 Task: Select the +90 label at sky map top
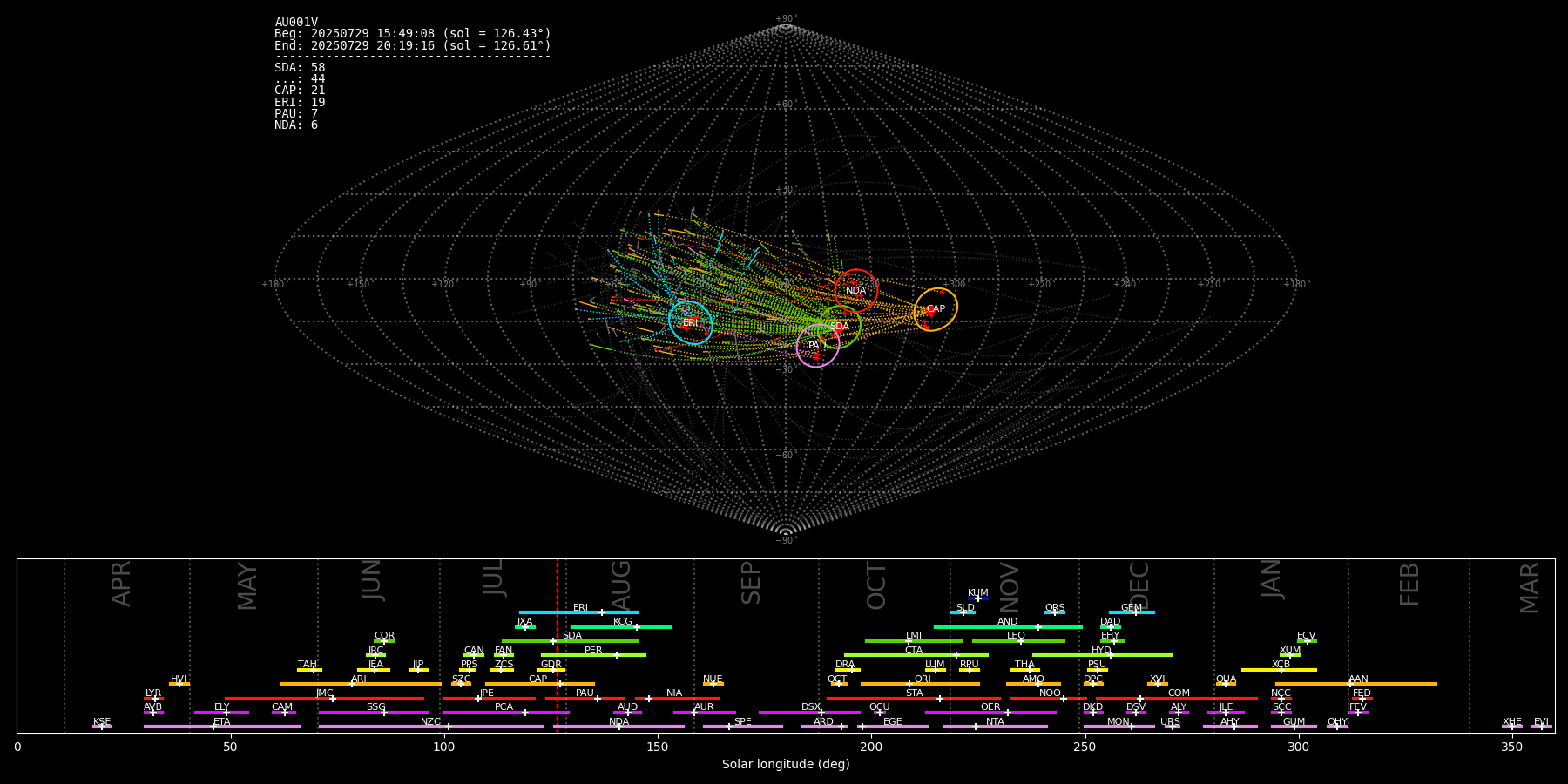point(785,19)
